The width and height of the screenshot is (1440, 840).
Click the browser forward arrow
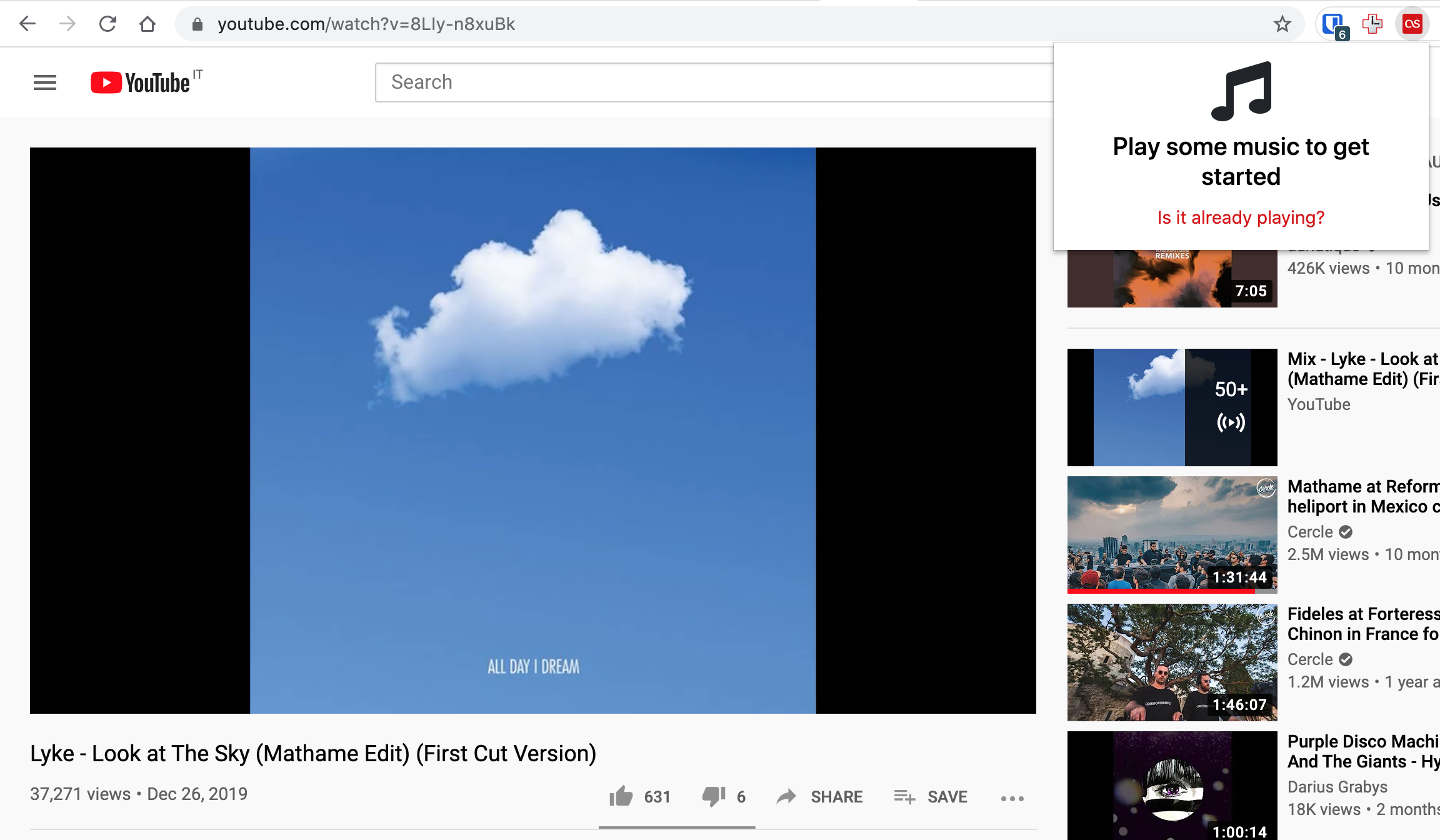(x=67, y=24)
